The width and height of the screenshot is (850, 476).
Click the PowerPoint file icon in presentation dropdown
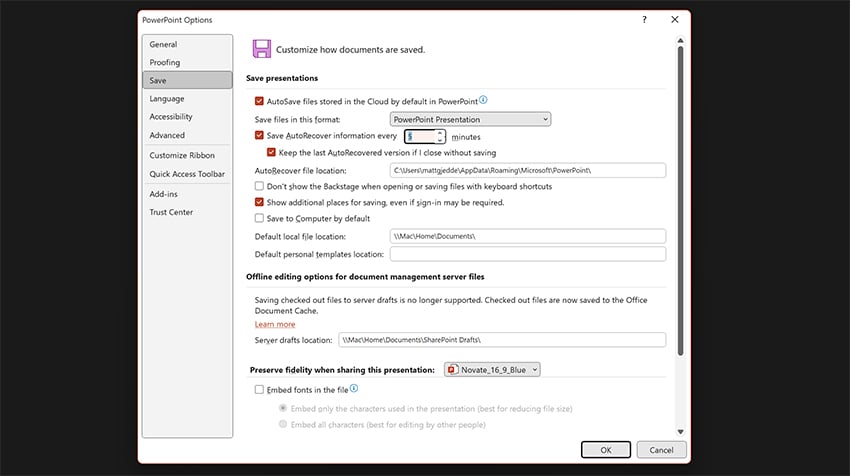coord(453,370)
